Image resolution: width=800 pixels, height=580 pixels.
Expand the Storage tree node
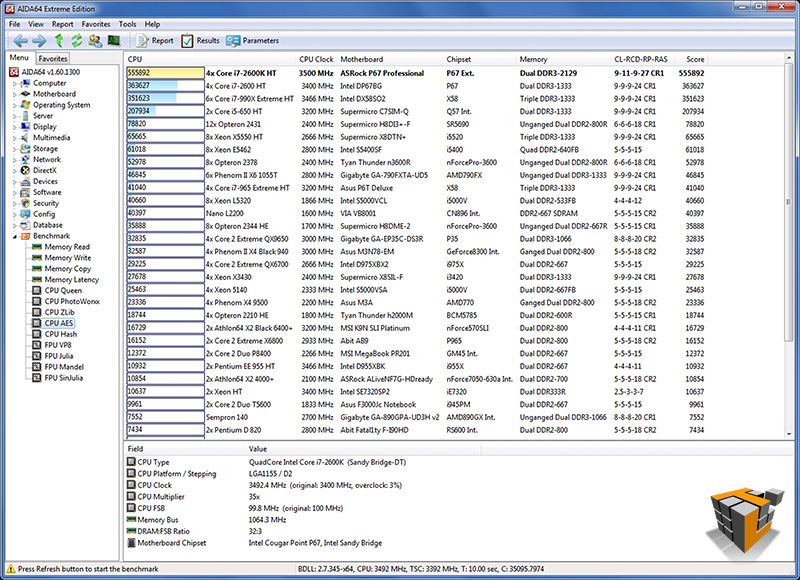[x=14, y=148]
